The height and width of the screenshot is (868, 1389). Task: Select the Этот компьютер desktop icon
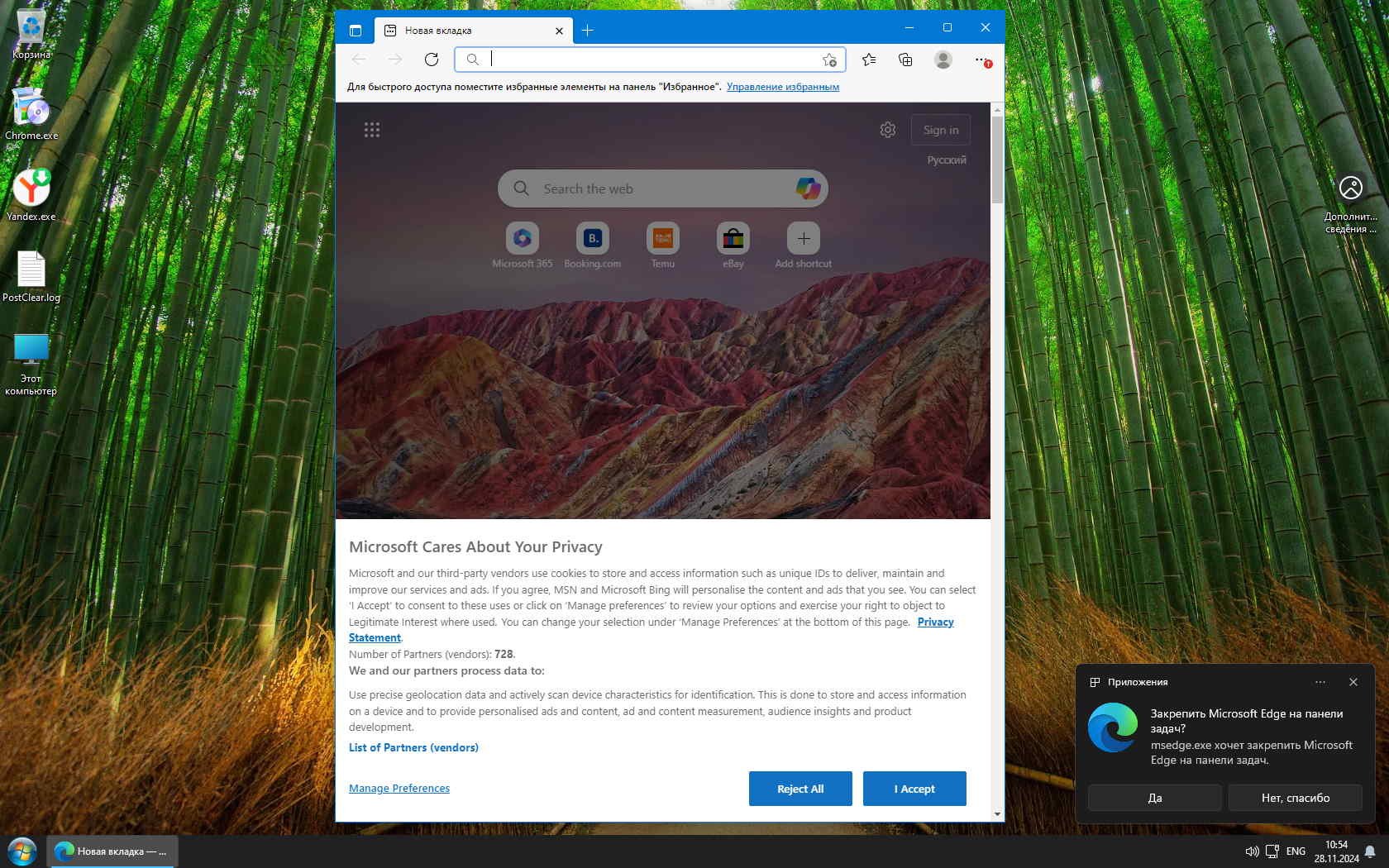pos(31,365)
